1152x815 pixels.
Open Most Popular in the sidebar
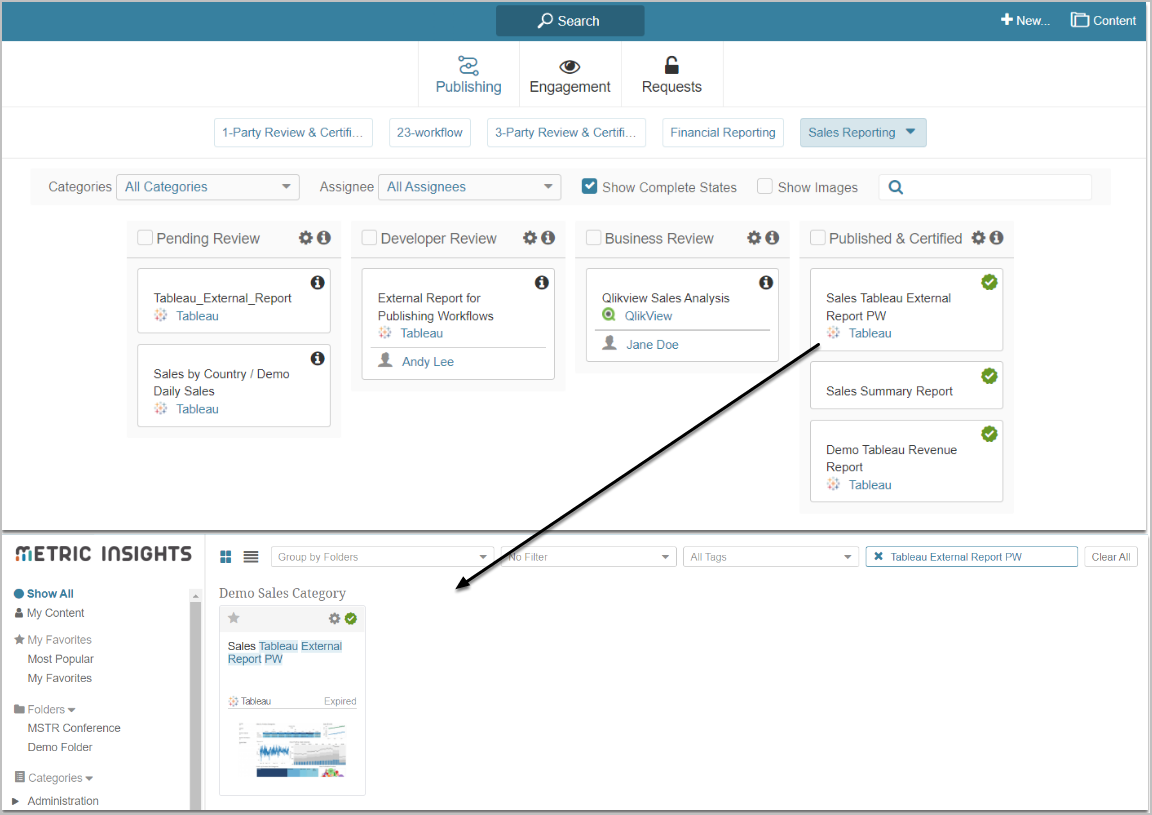click(x=61, y=659)
